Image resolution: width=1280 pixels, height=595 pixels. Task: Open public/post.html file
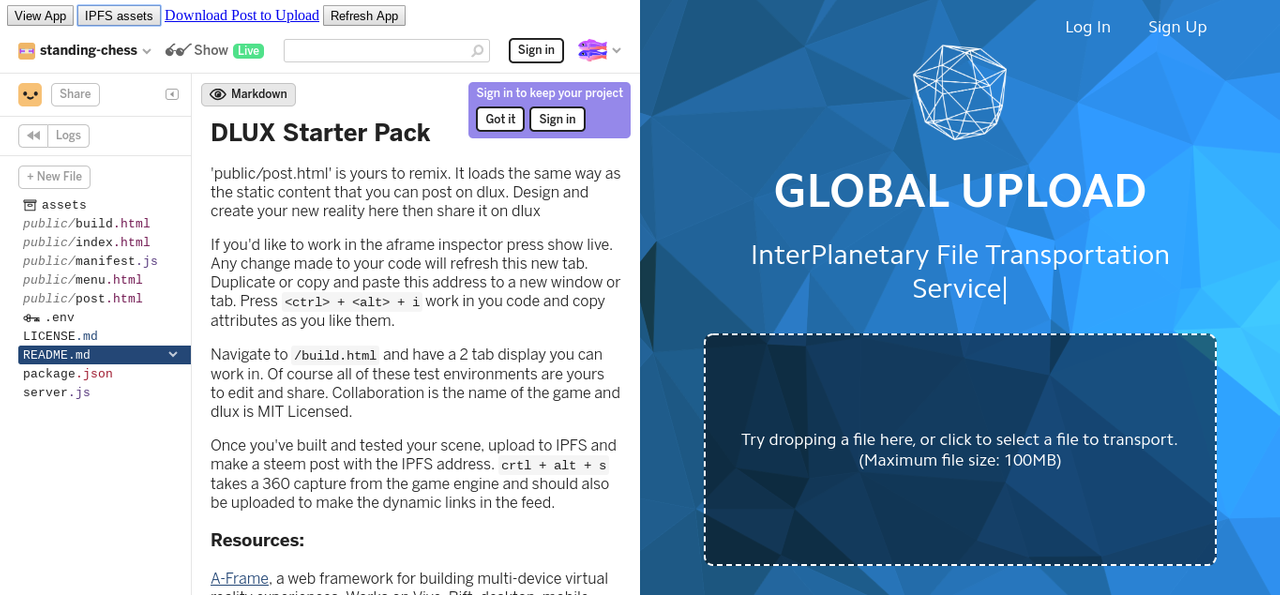(83, 299)
